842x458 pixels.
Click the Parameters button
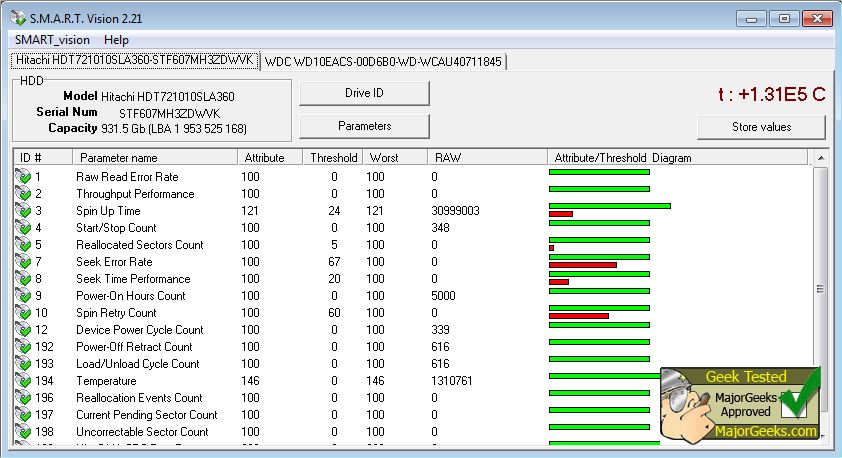(364, 126)
